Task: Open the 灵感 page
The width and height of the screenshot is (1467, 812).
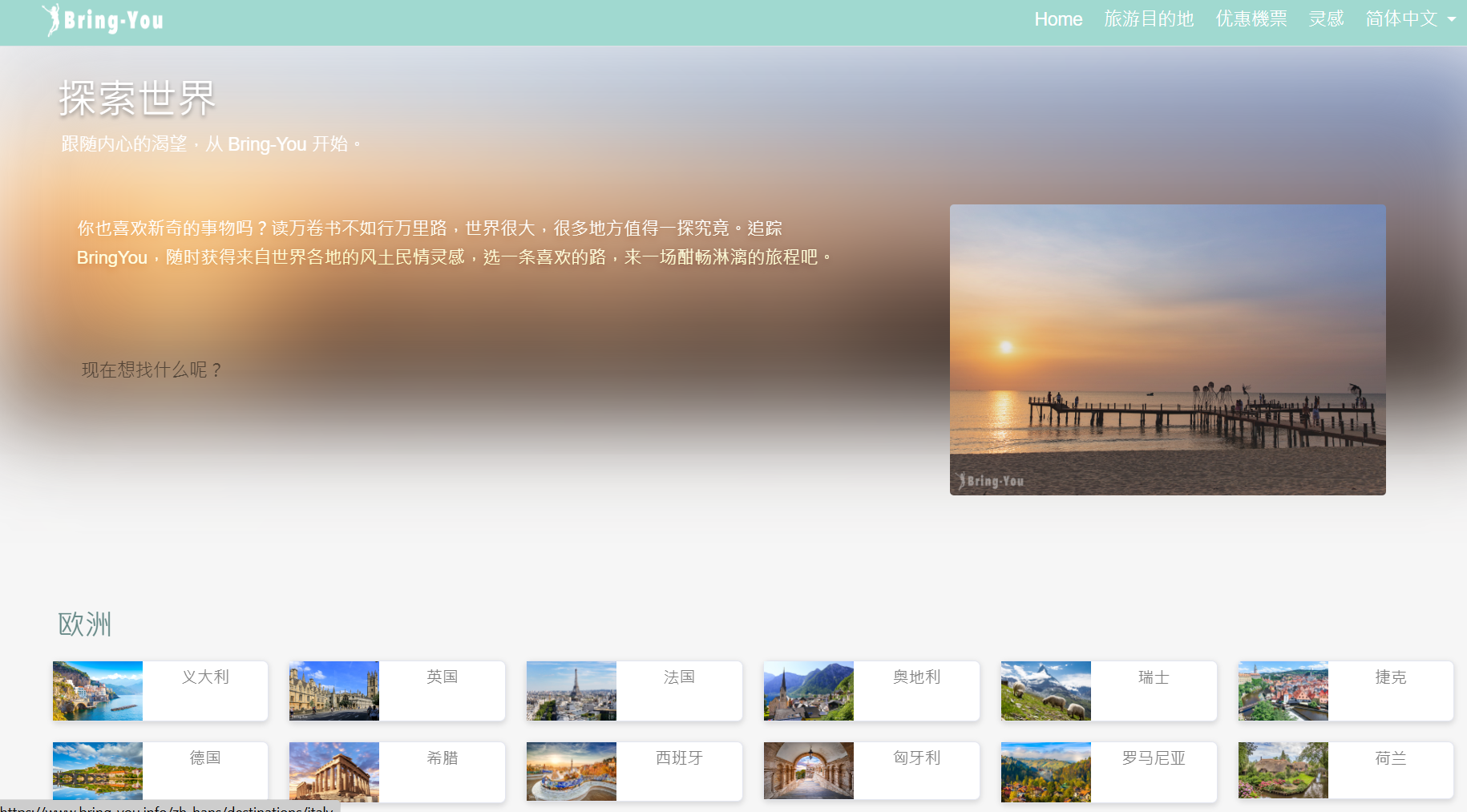Action: [x=1326, y=19]
